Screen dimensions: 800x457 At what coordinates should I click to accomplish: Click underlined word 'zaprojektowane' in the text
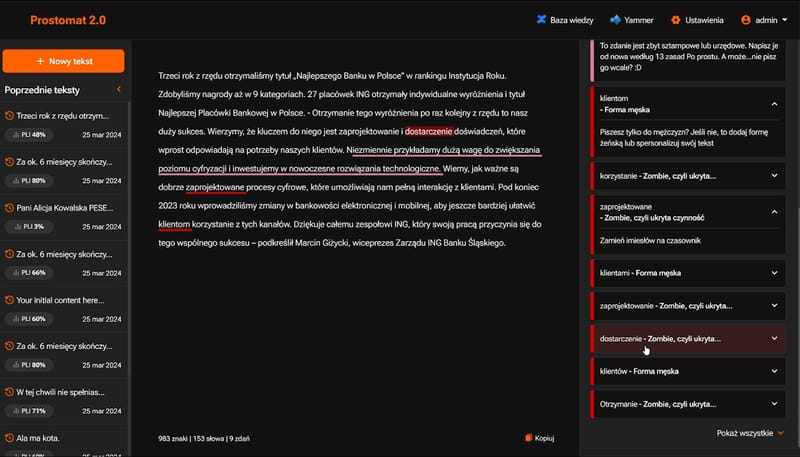click(215, 187)
